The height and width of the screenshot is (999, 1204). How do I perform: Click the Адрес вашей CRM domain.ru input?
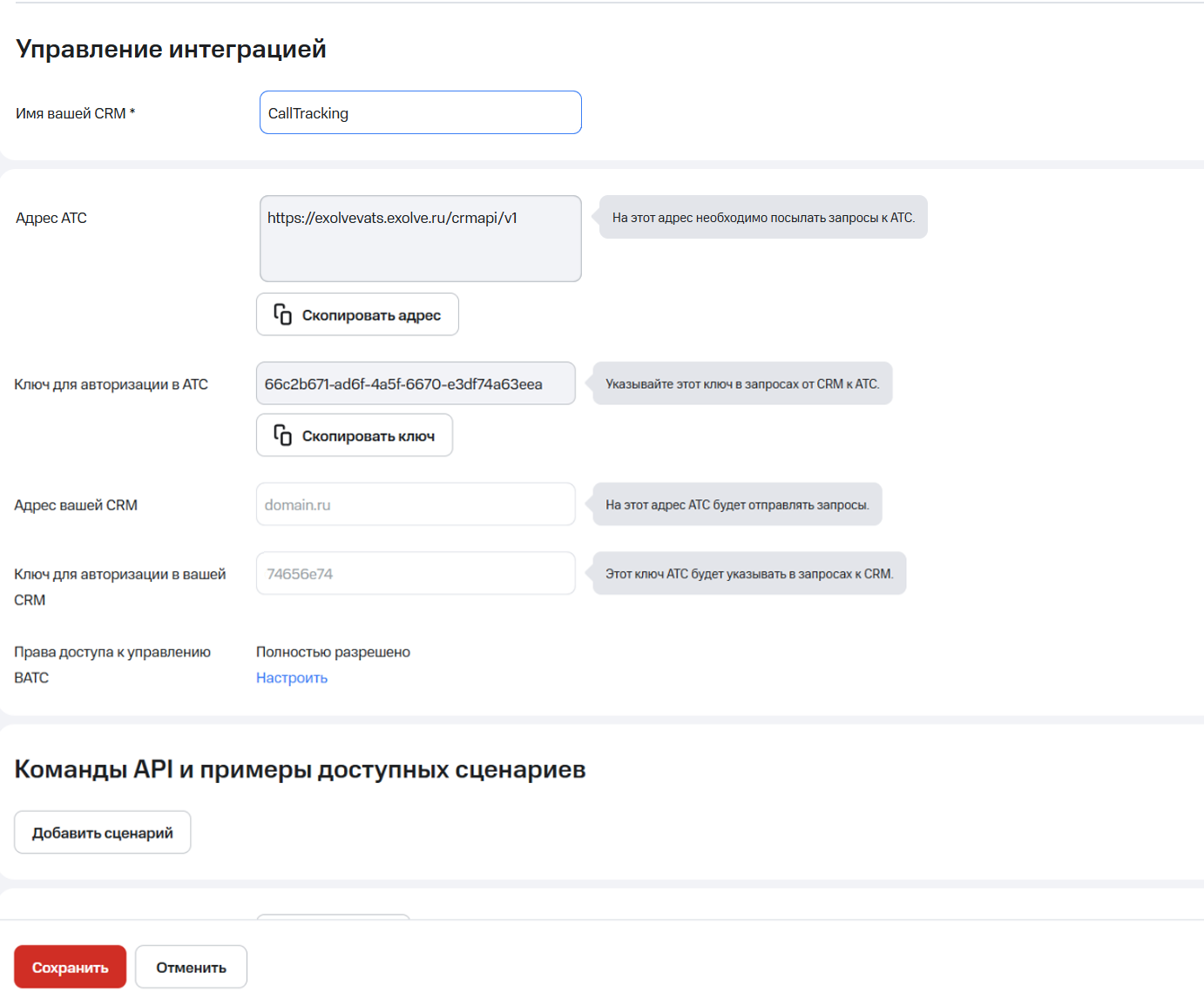tap(416, 505)
